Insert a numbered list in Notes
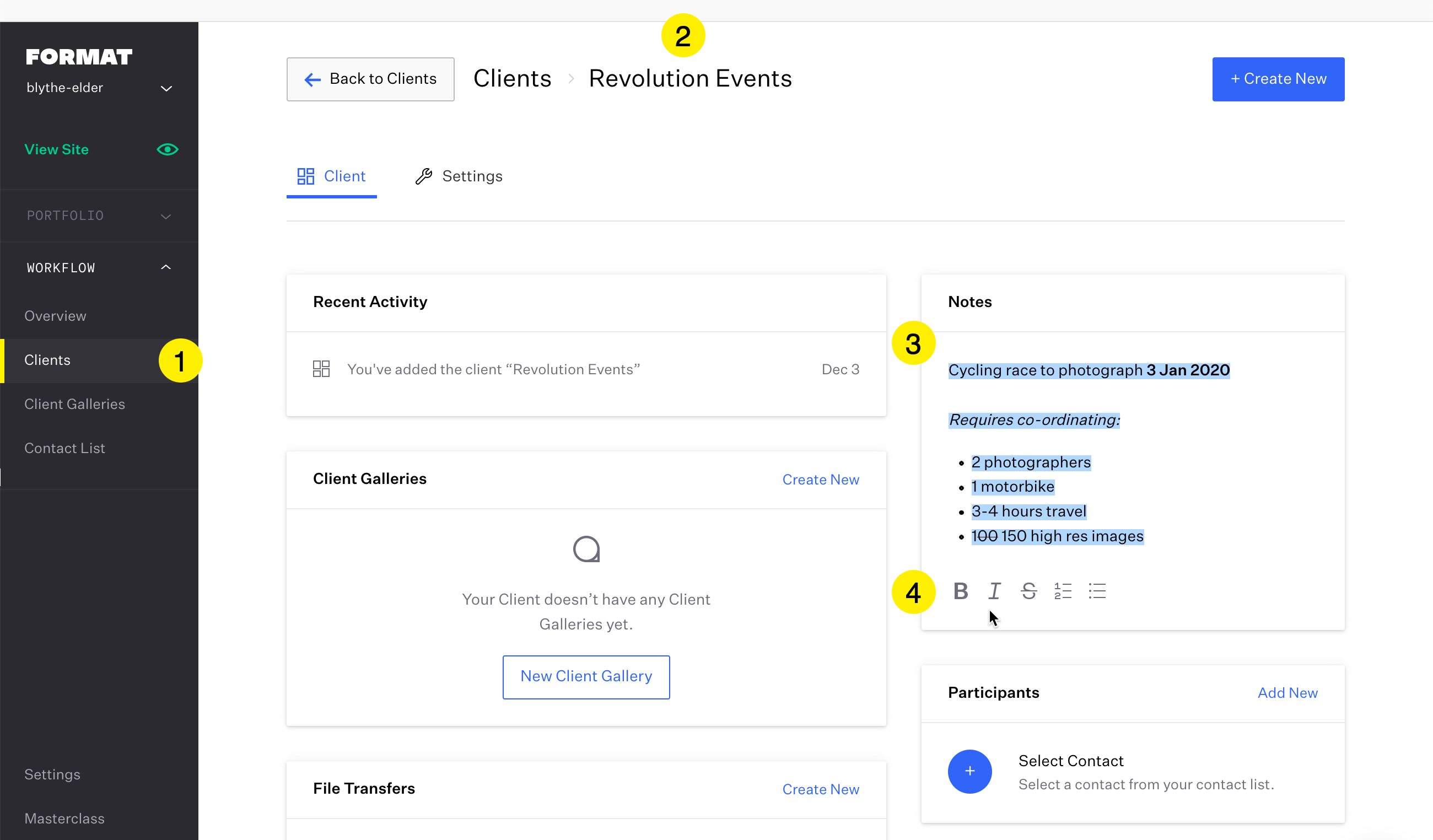Image resolution: width=1433 pixels, height=840 pixels. [x=1063, y=591]
